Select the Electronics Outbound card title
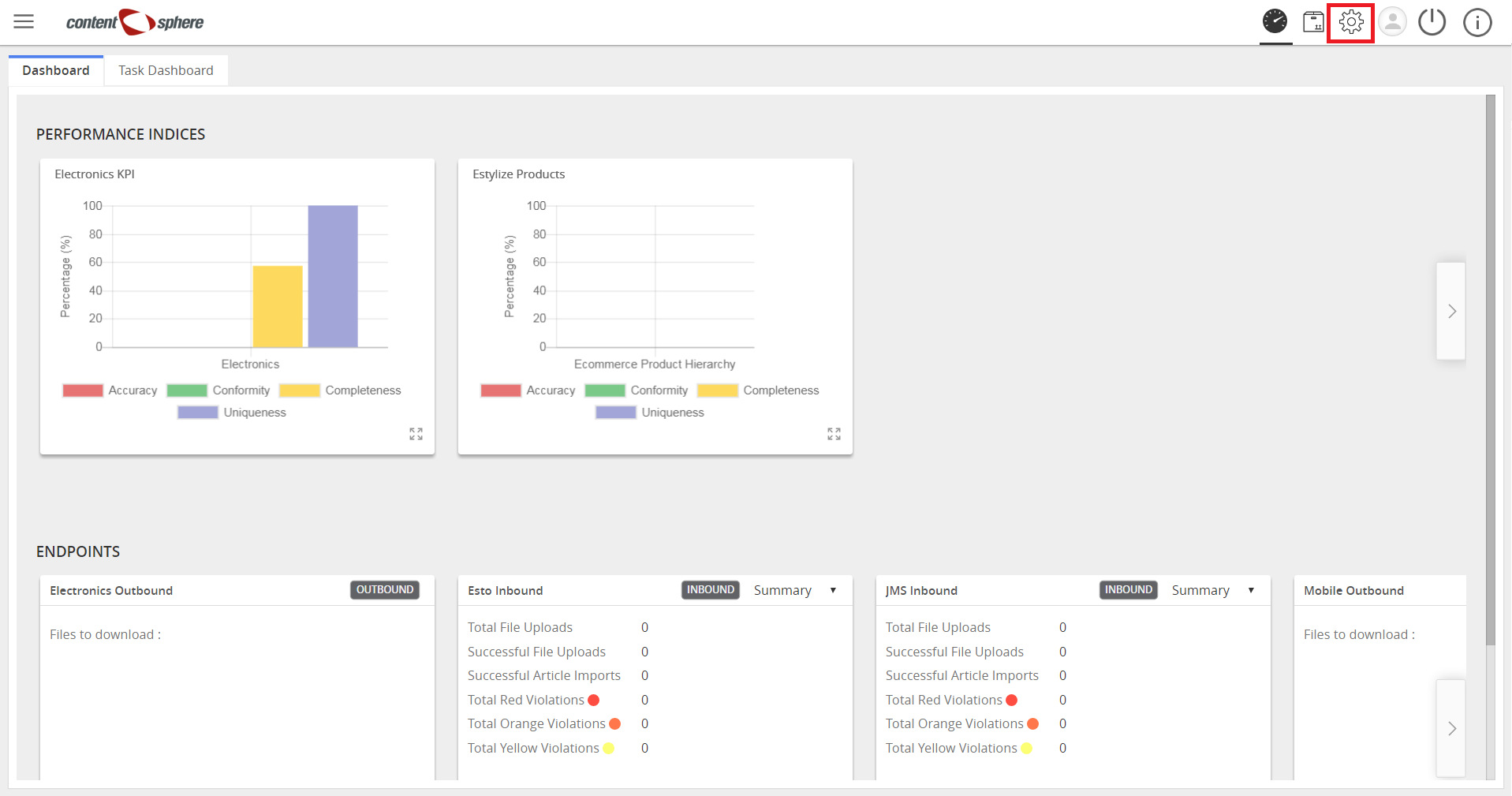This screenshot has width=1512, height=796. point(111,591)
